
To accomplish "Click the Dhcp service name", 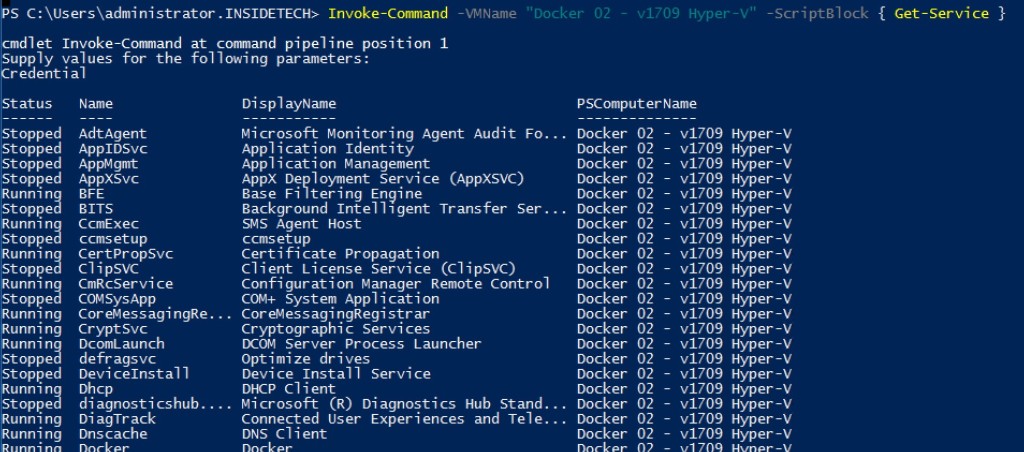I will click(96, 389).
